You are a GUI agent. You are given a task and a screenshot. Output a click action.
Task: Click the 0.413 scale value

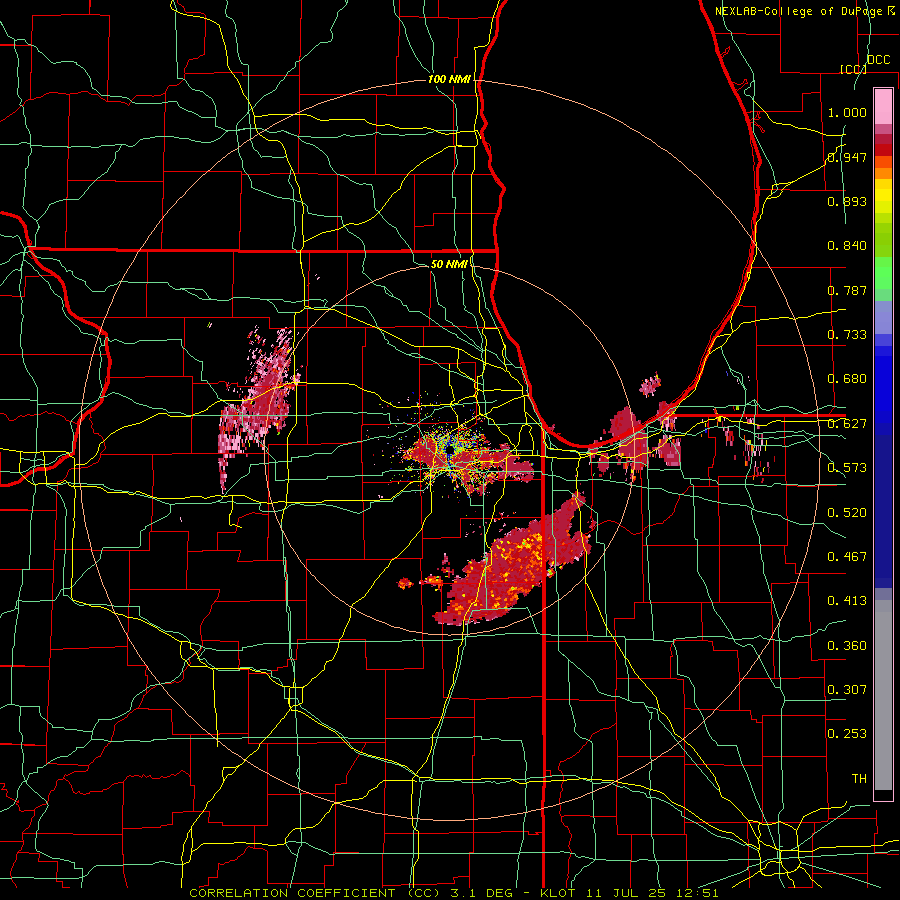pos(847,601)
